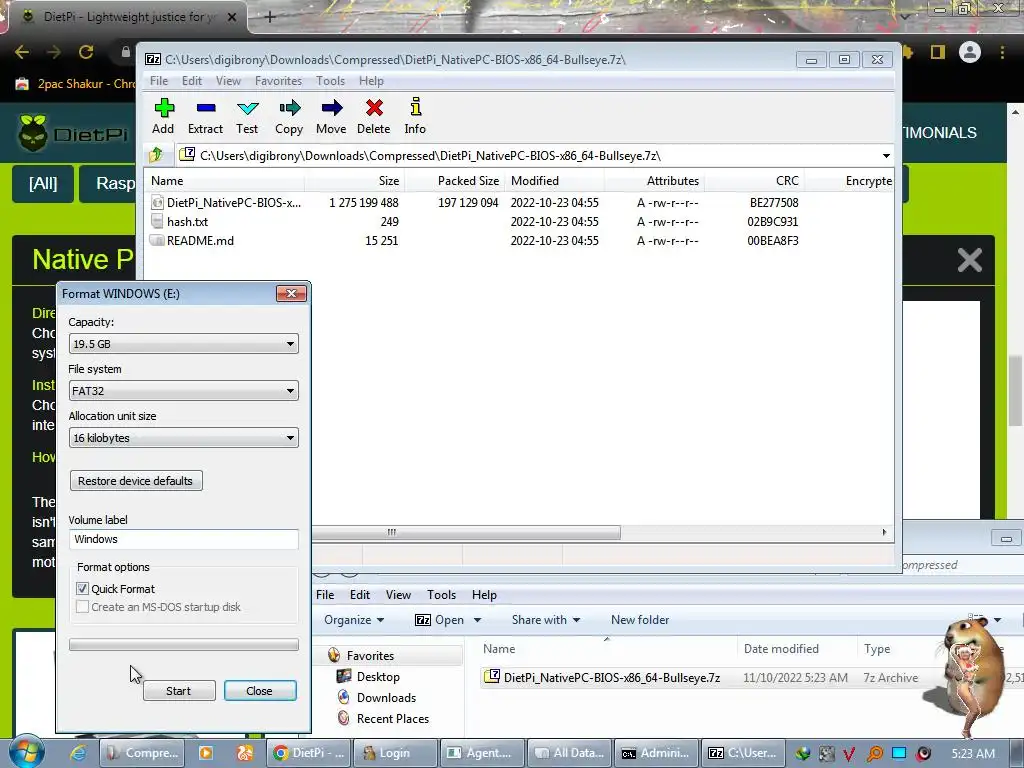Open Favorites menu in 7-Zip

click(x=278, y=81)
